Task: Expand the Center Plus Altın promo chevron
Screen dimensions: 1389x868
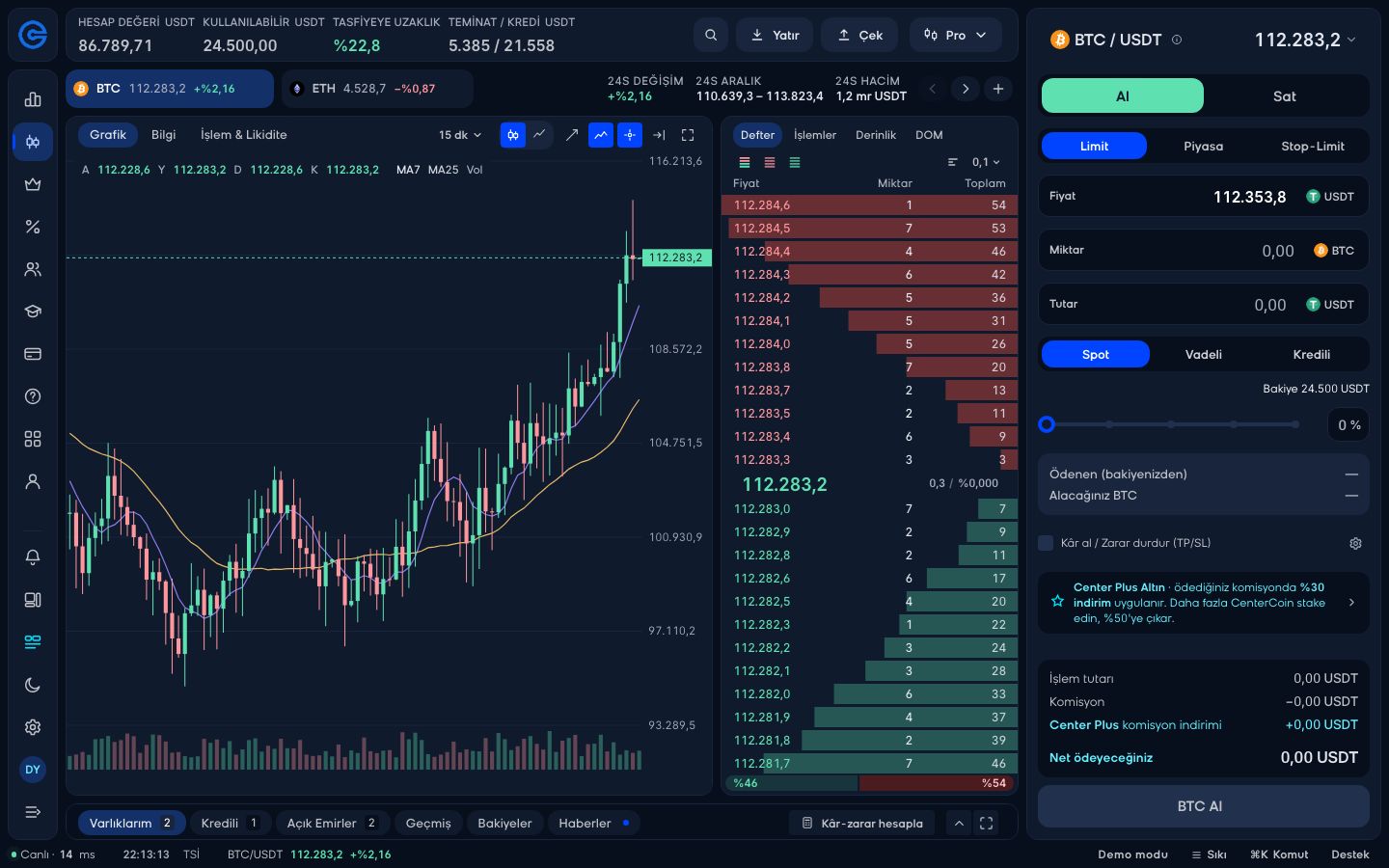Action: pyautogui.click(x=1351, y=603)
